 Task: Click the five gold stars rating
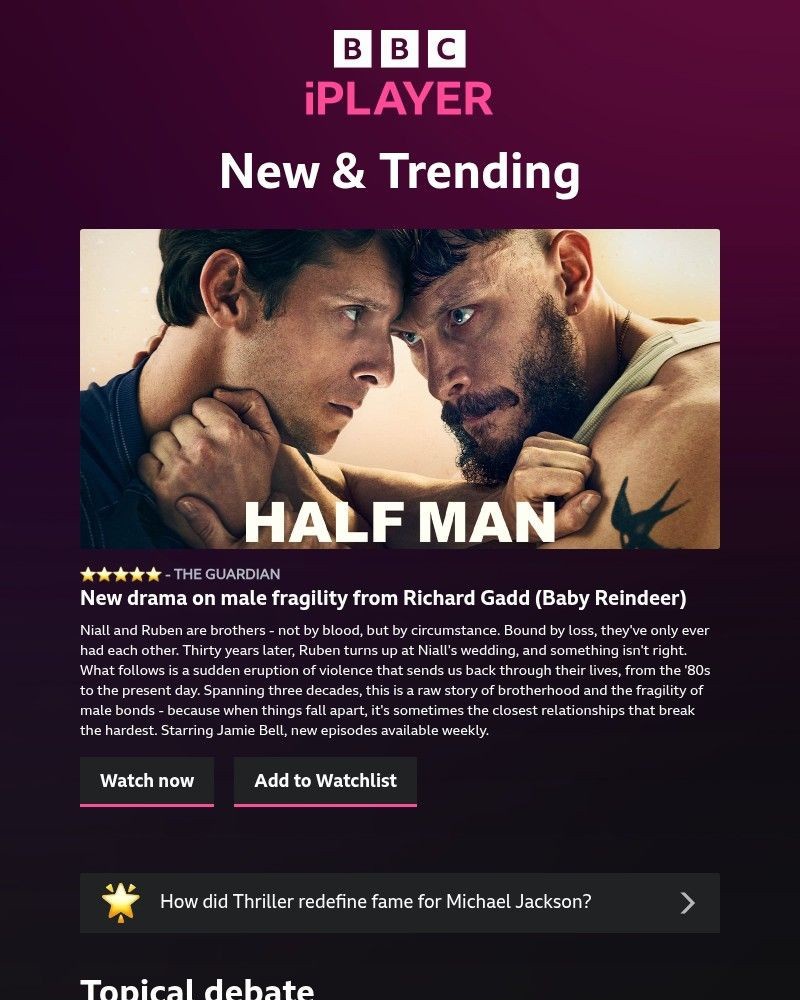click(121, 575)
